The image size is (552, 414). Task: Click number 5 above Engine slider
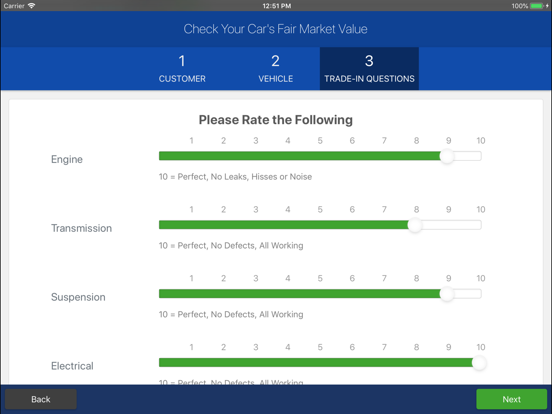coord(320,141)
